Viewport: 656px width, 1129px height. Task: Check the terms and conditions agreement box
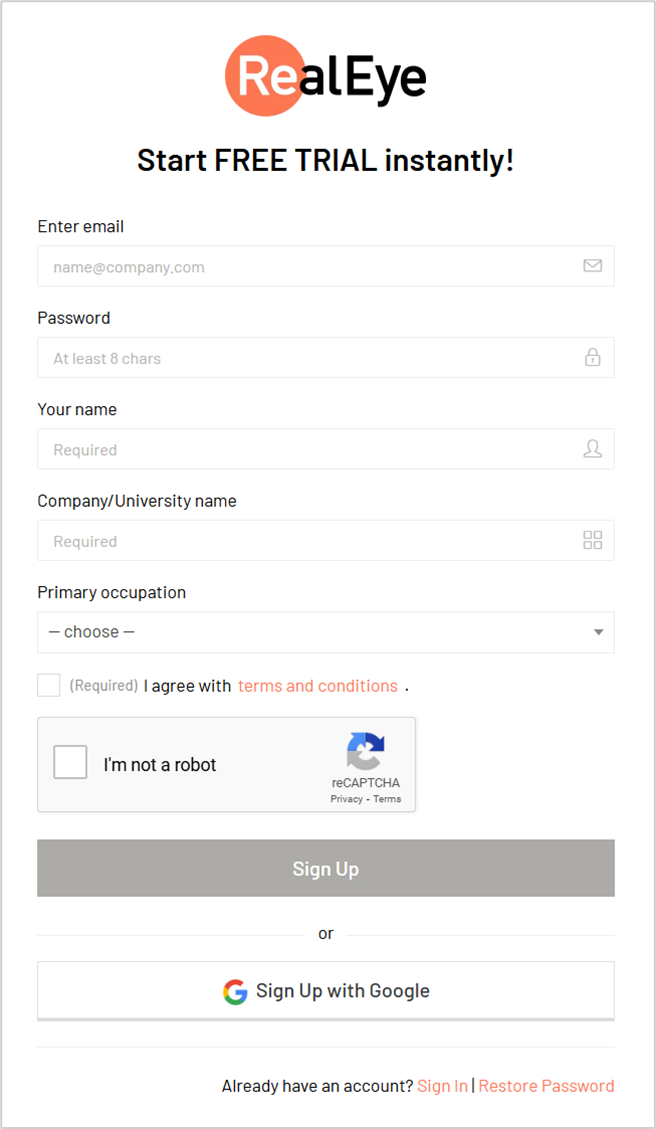pyautogui.click(x=49, y=685)
